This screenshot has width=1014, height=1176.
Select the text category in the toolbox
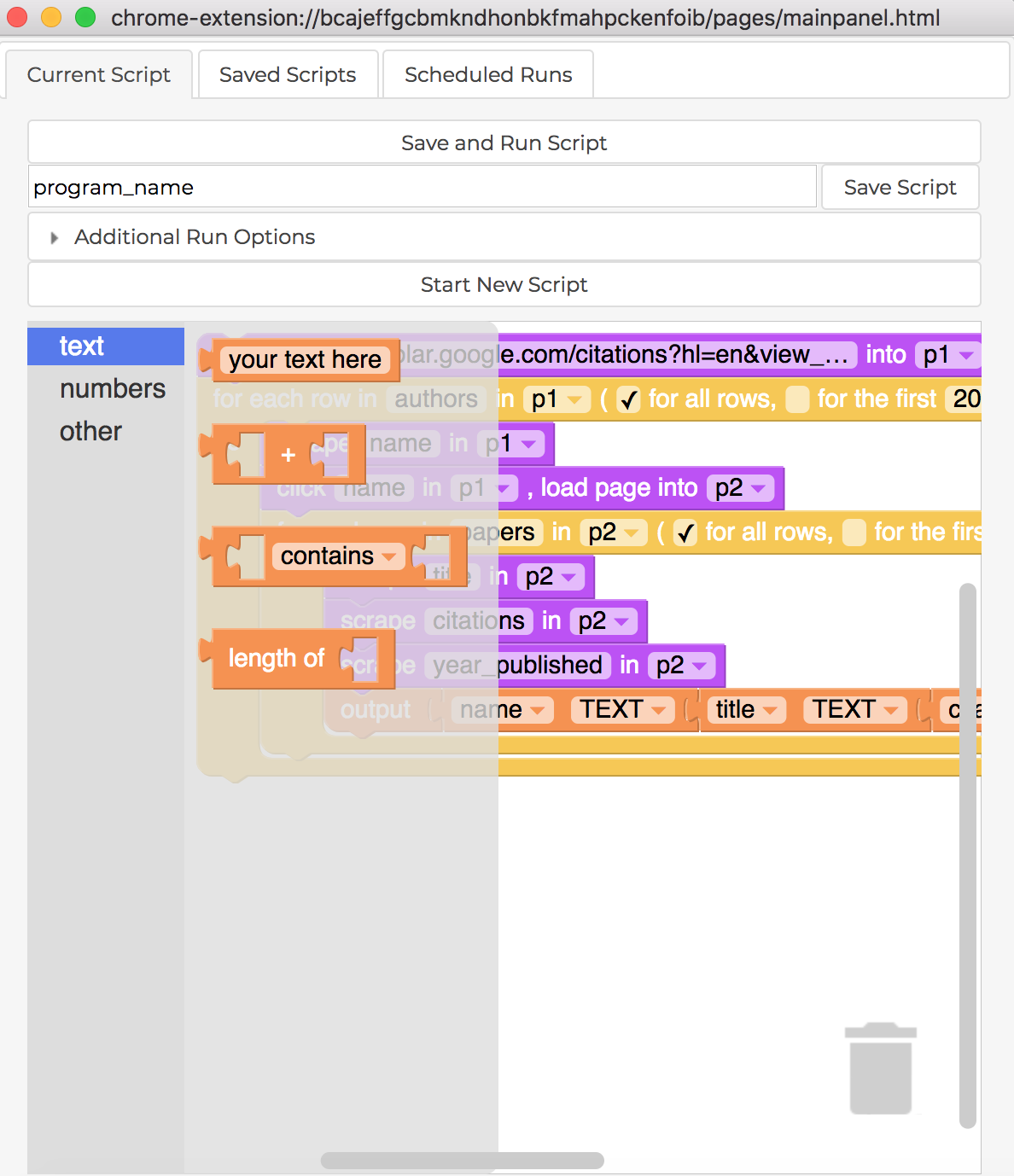coord(106,346)
